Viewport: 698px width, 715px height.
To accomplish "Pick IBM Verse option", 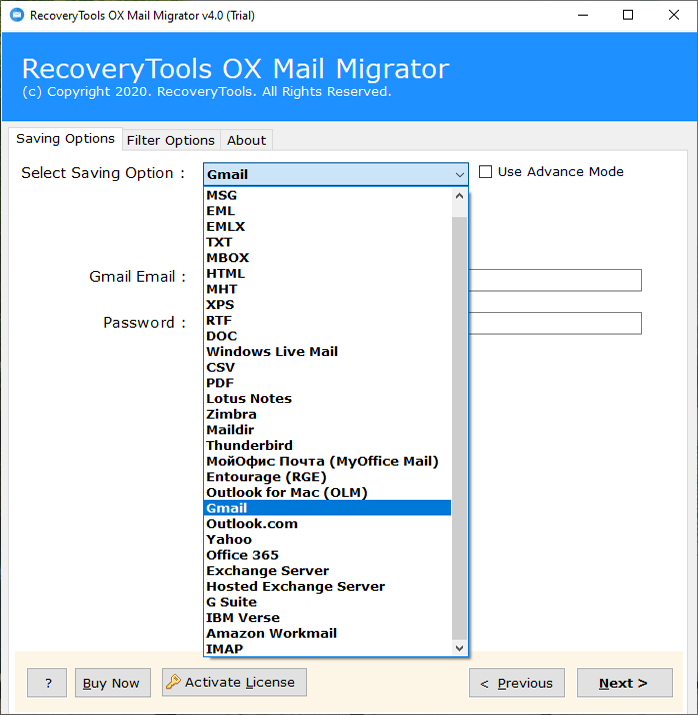I will [327, 617].
